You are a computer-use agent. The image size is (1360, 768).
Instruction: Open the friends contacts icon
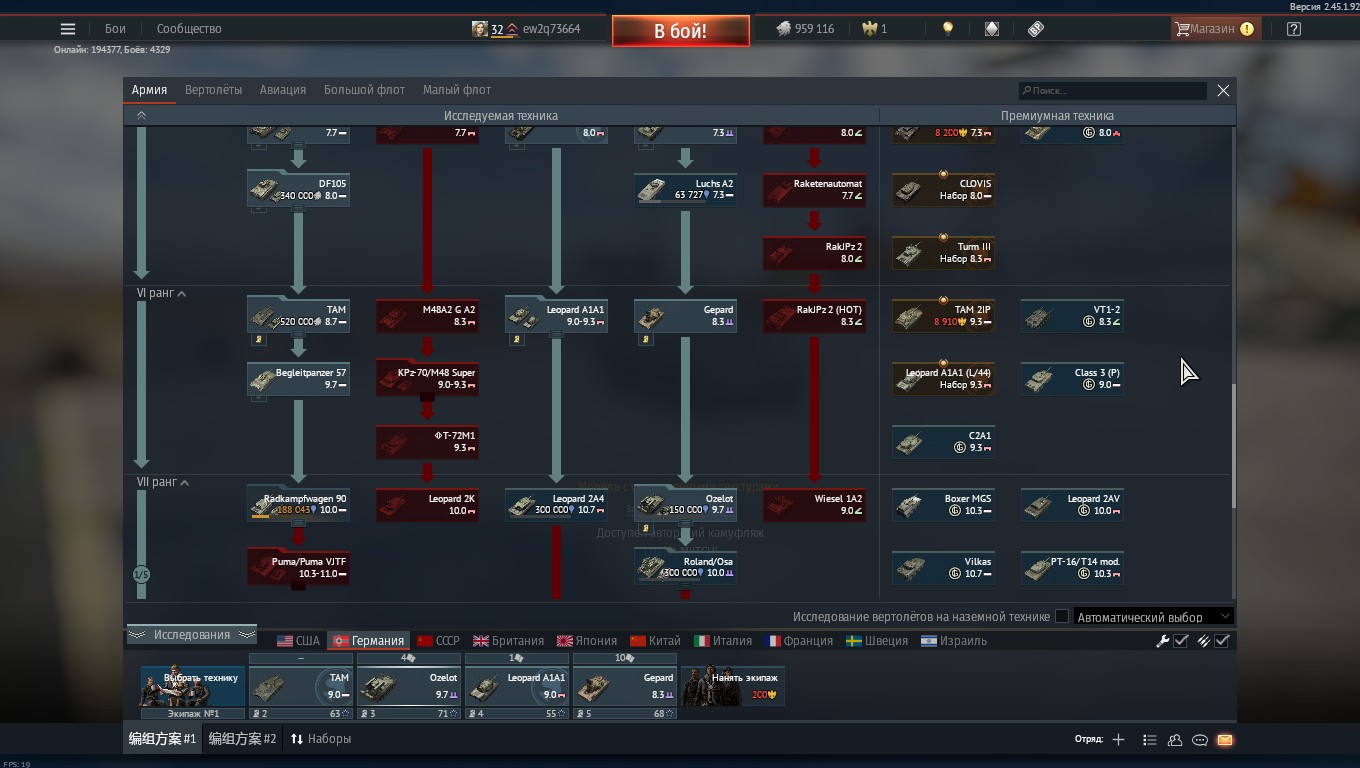[x=1175, y=740]
